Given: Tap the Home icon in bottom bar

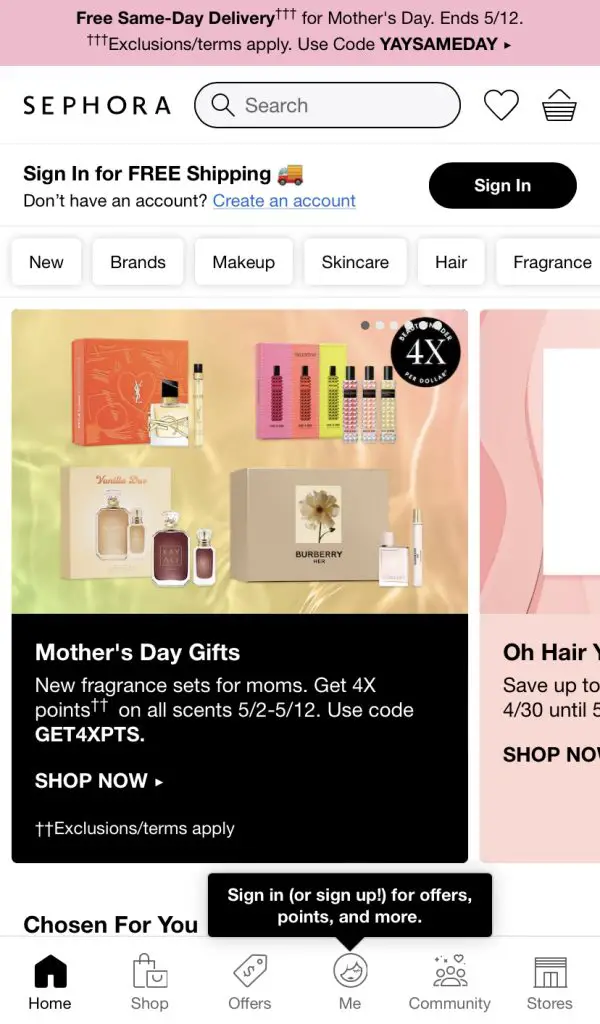Looking at the screenshot, I should (50, 970).
